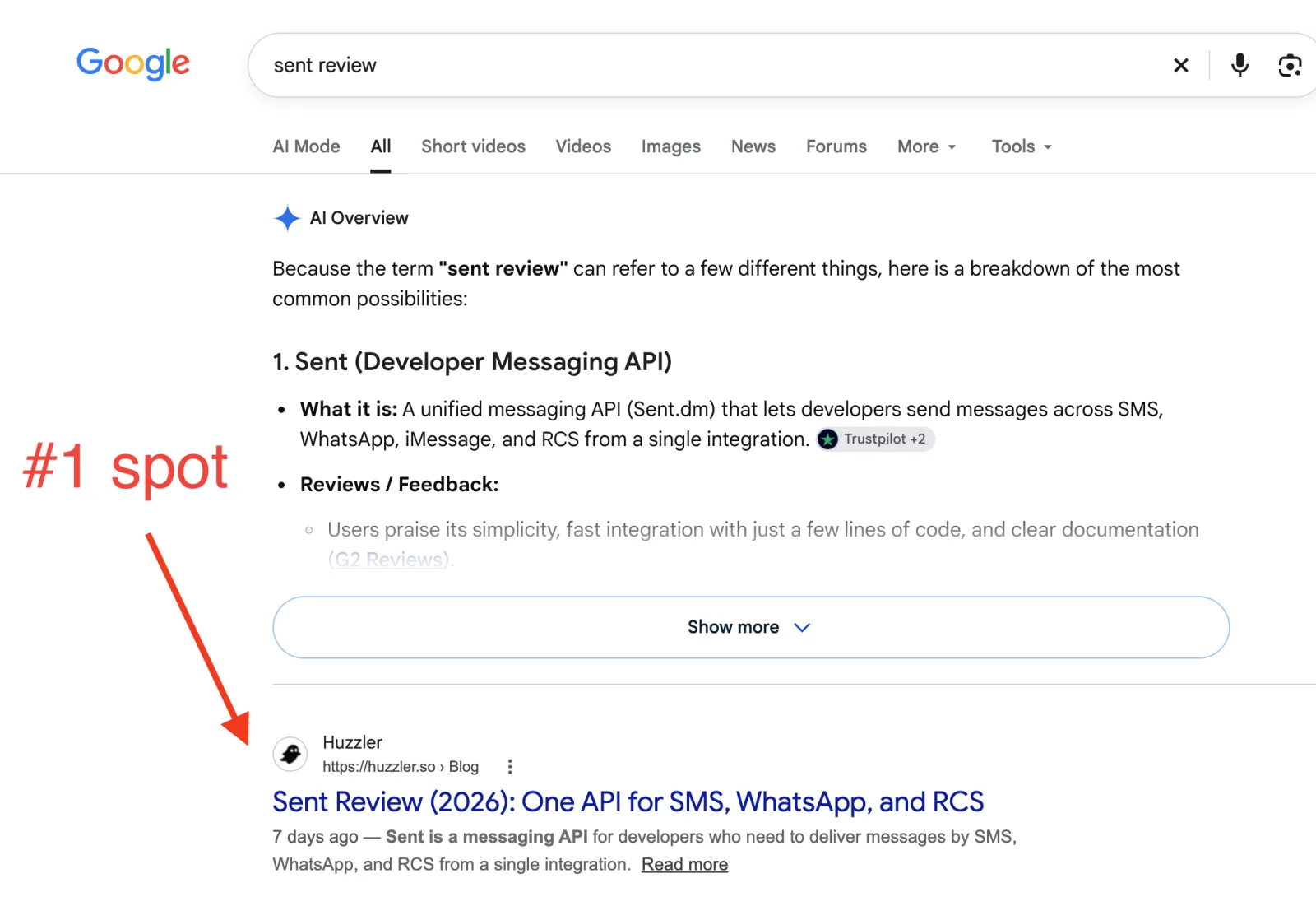This screenshot has width=1316, height=906.
Task: Click the bold 'What it is:' label
Action: (349, 409)
